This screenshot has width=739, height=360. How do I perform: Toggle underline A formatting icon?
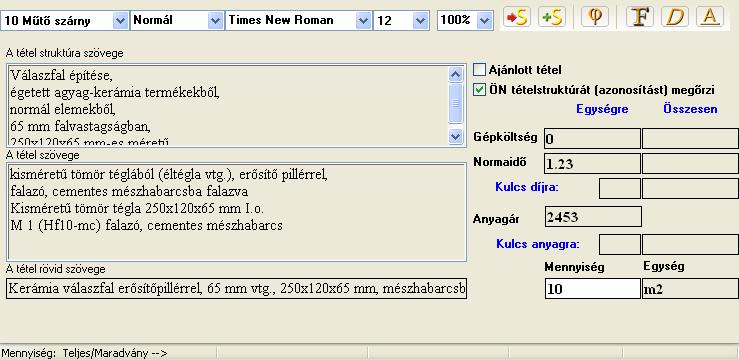click(x=710, y=17)
